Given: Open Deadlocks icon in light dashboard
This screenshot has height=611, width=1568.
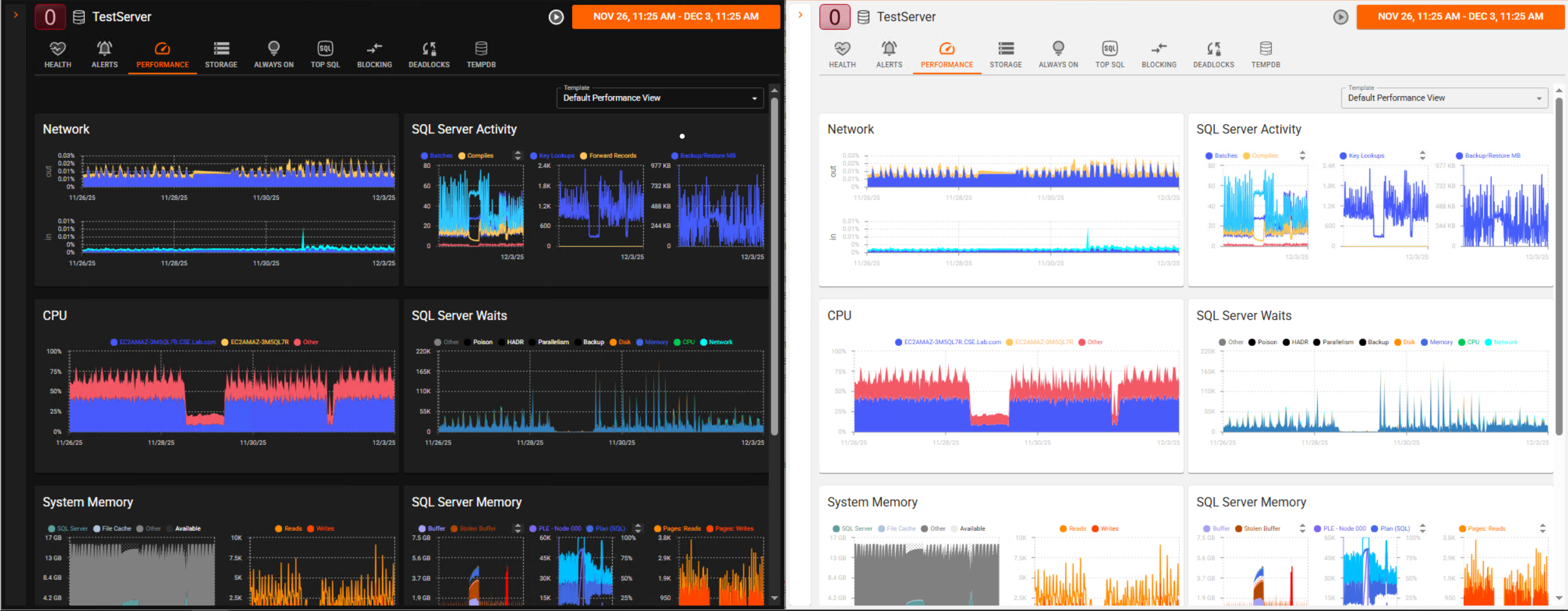Looking at the screenshot, I should click(x=1214, y=48).
